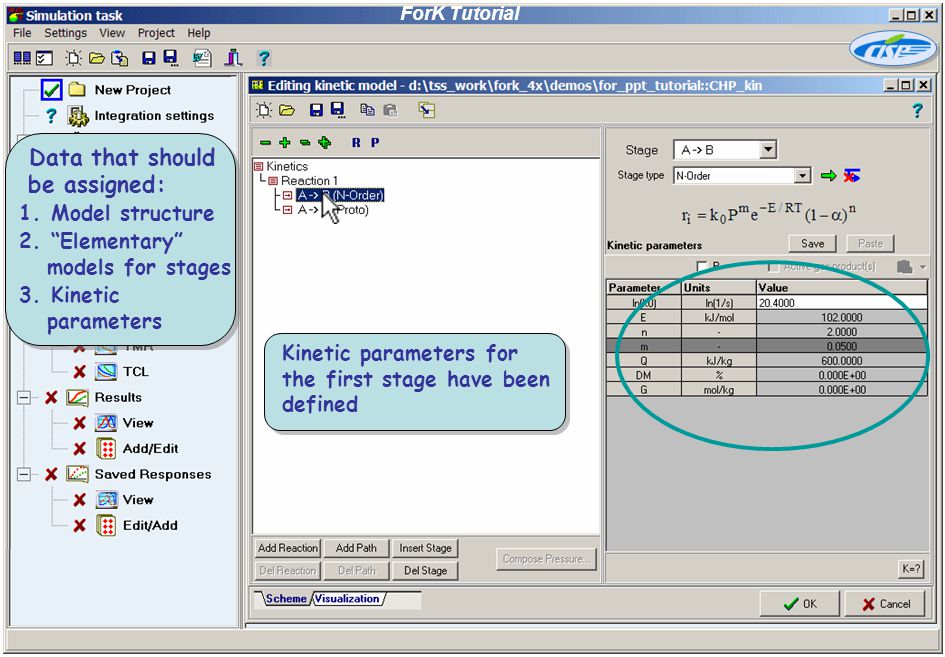This screenshot has height=657, width=945.
Task: Open the Stage dropdown showing A -> B
Action: [768, 149]
